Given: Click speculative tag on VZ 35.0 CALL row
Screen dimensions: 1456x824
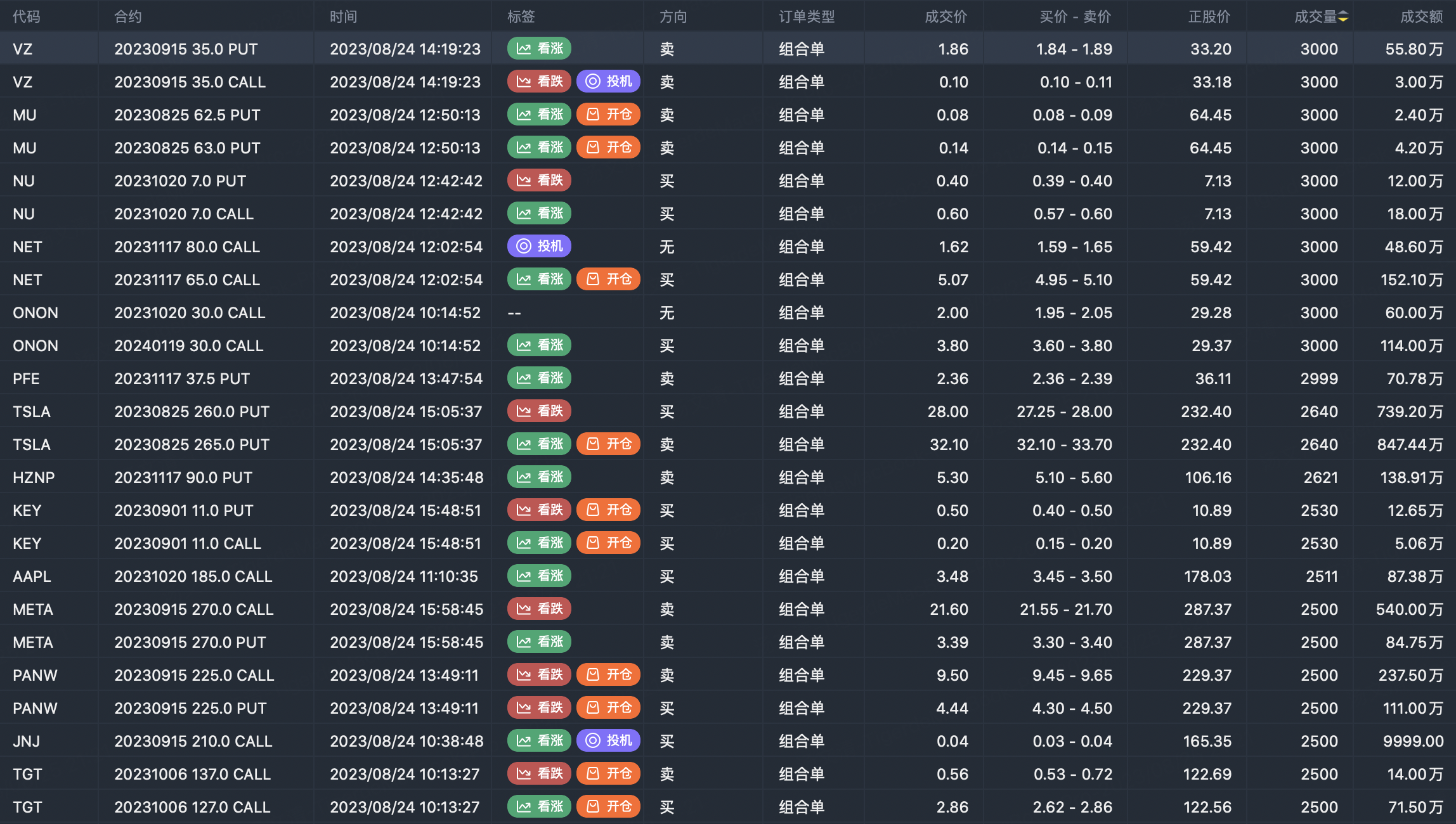Looking at the screenshot, I should [608, 82].
